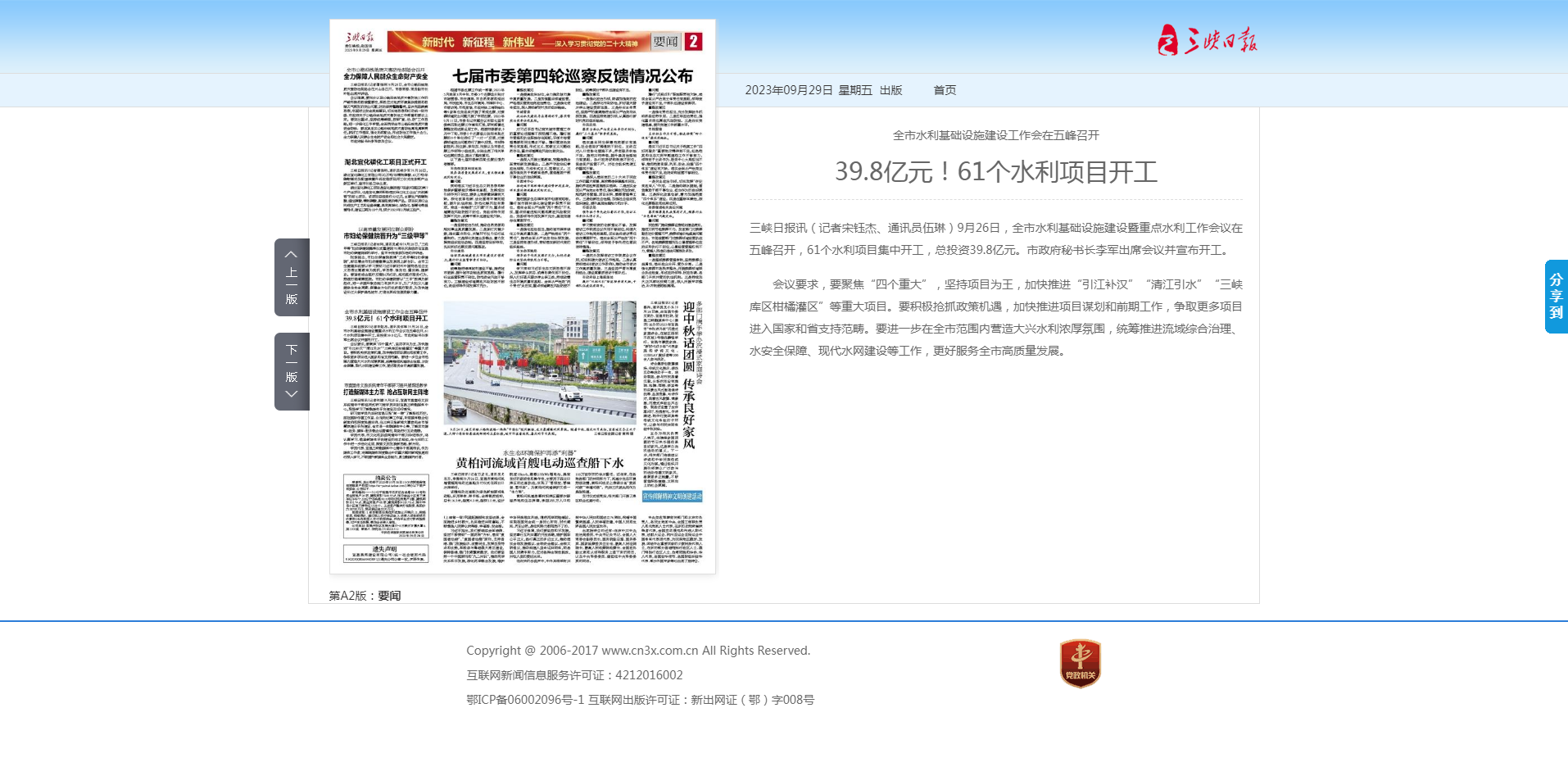The width and height of the screenshot is (1568, 767).
Task: Click the 要闻 page number 2 badge
Action: [x=693, y=41]
